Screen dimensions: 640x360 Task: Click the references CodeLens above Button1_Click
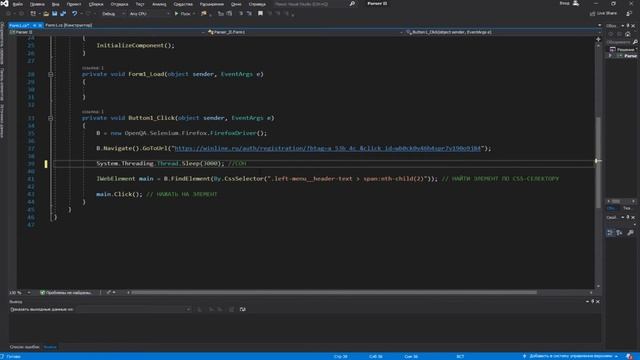[x=93, y=111]
